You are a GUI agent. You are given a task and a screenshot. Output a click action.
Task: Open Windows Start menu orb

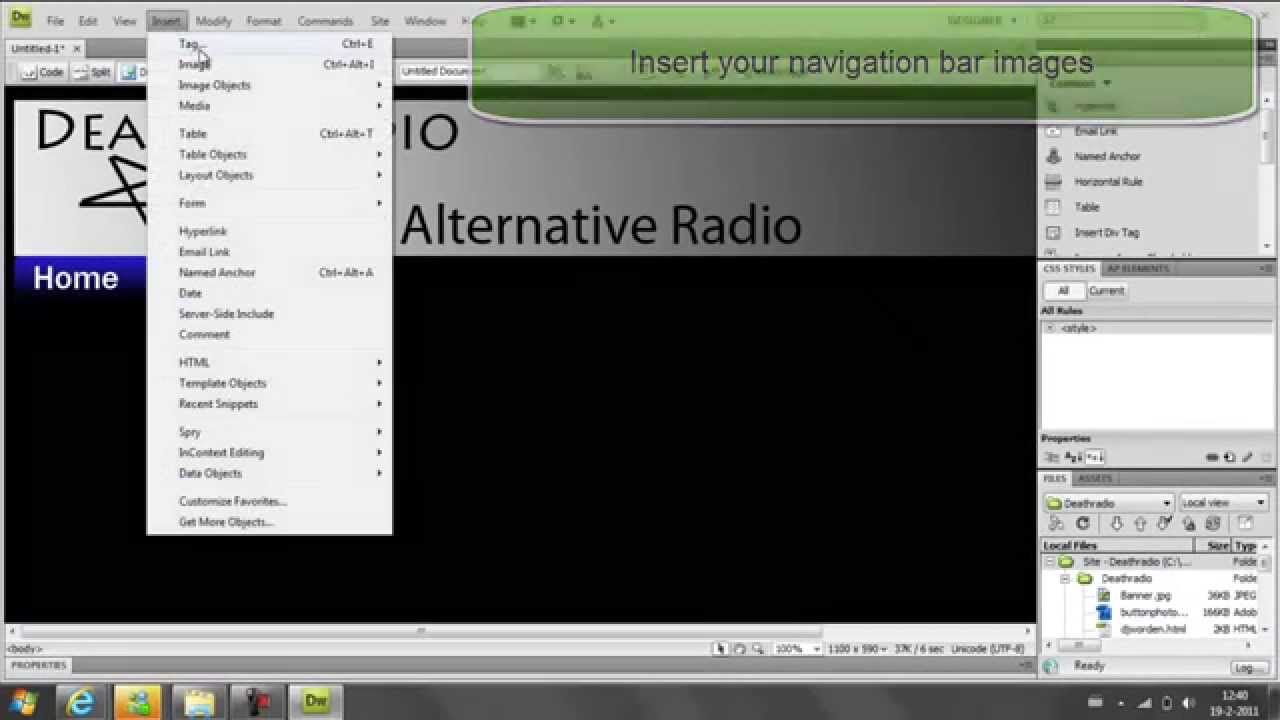(x=24, y=701)
